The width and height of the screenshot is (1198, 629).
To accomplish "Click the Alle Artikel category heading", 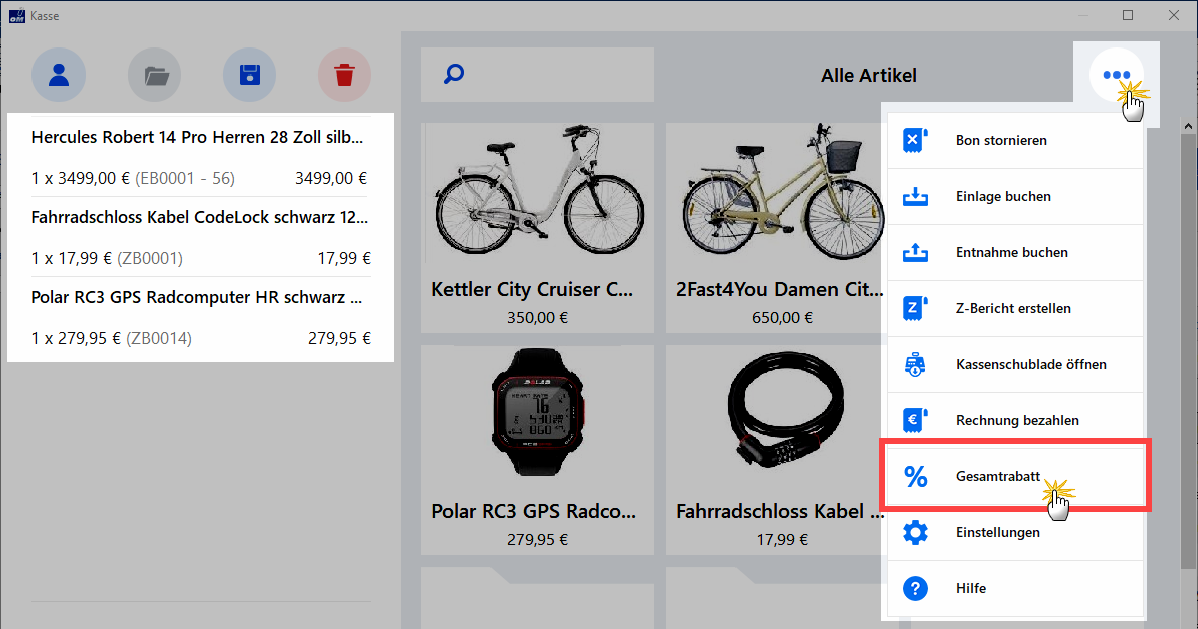I will point(869,76).
